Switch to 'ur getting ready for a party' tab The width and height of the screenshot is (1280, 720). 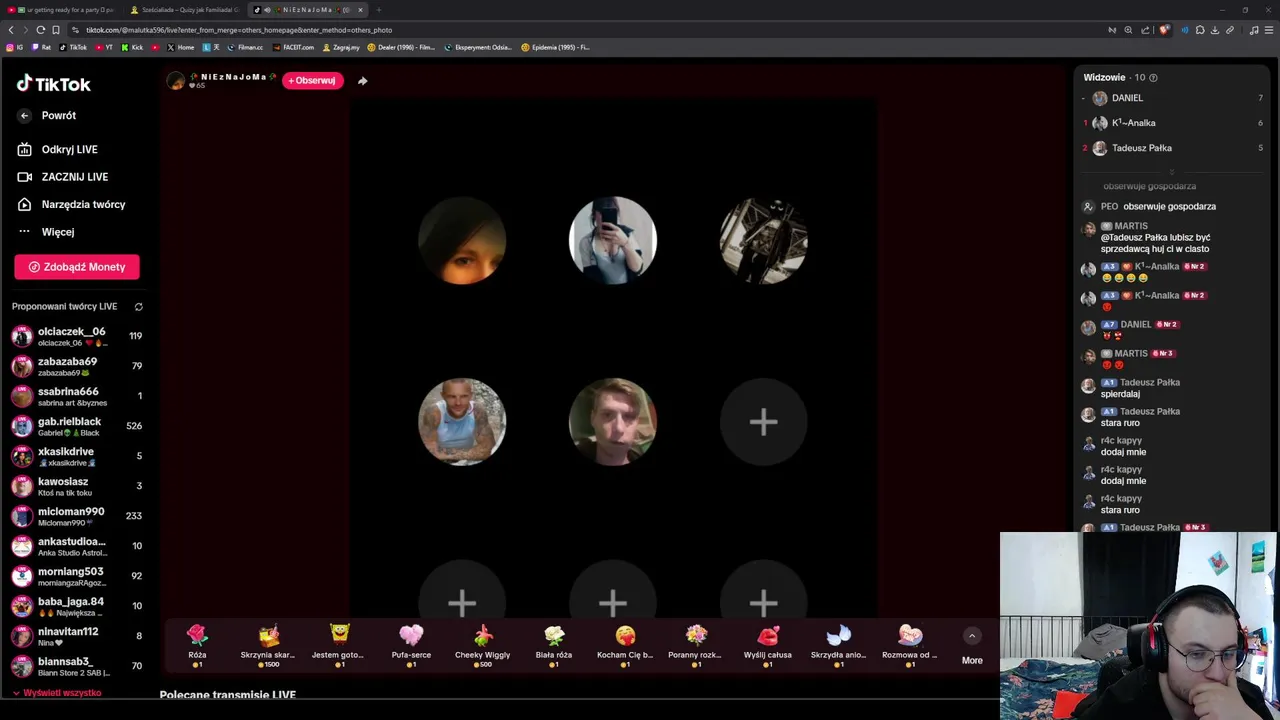62,10
